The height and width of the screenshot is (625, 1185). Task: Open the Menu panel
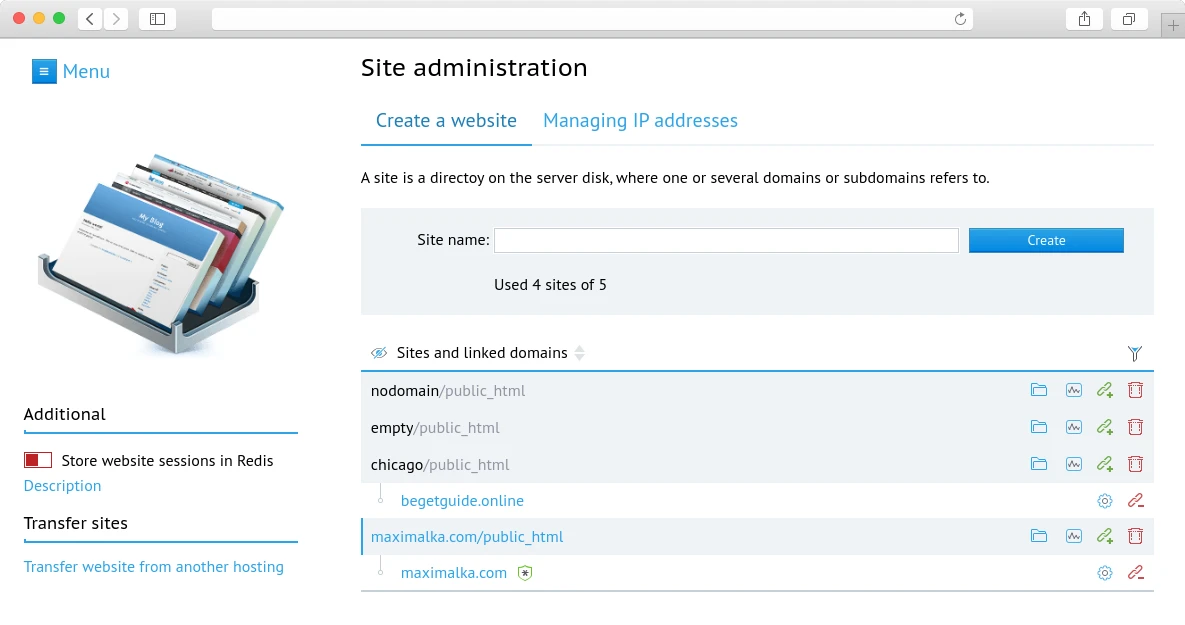tap(70, 71)
